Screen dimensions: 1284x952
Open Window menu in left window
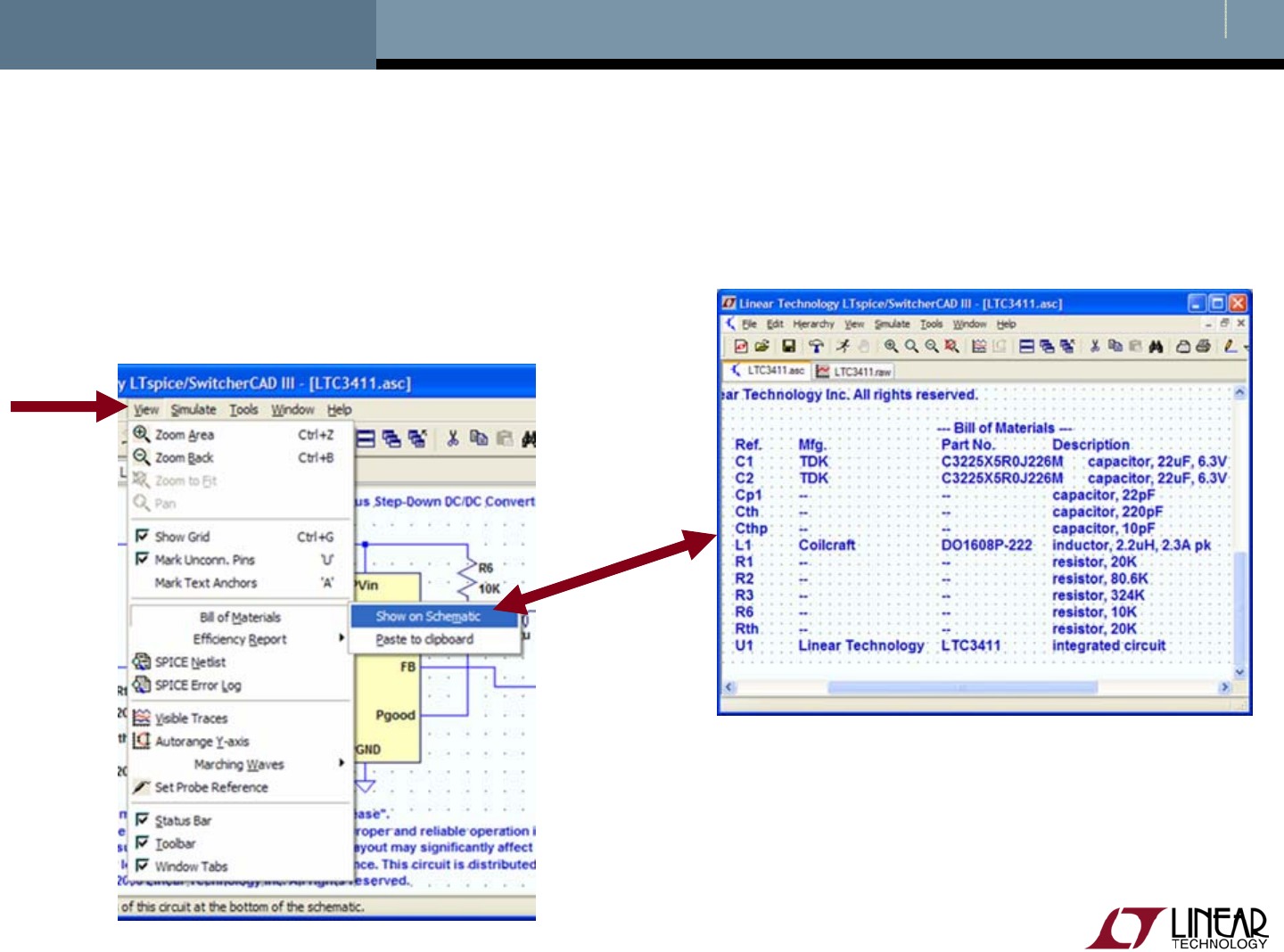(x=292, y=410)
